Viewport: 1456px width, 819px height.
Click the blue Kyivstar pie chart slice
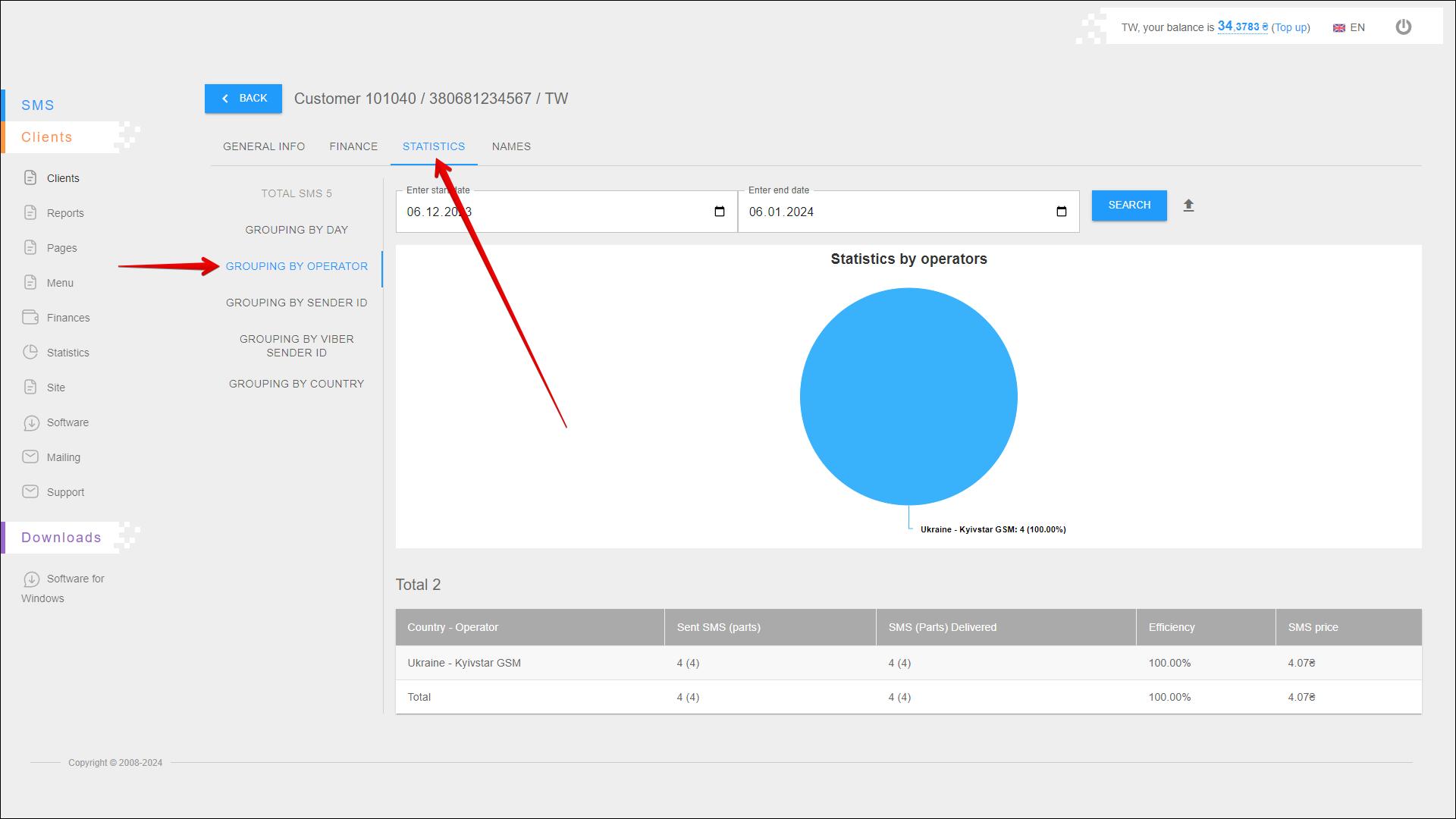(x=908, y=396)
